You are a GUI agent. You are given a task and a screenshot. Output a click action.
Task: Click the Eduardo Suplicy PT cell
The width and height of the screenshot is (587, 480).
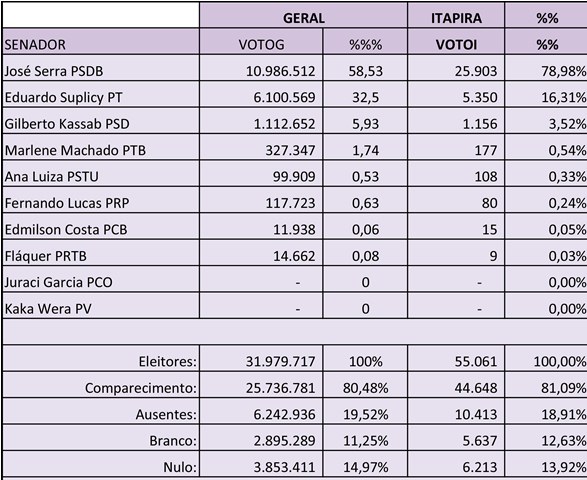[x=101, y=94]
